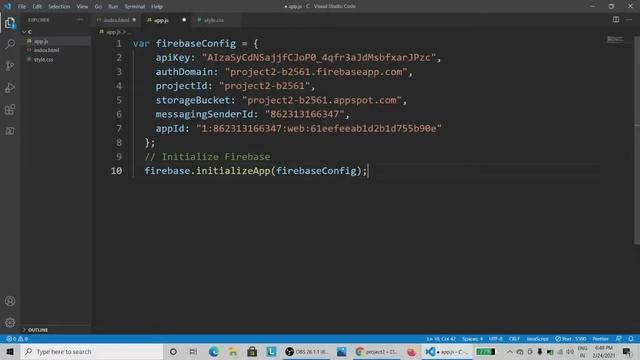Open the Run and Debug view
Viewport: 640px width, 360px height.
coord(10,87)
